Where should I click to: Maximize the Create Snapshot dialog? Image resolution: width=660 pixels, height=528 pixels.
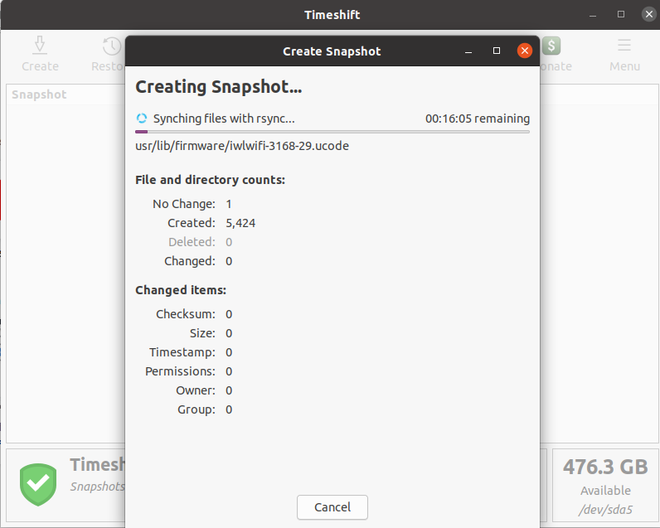click(x=496, y=51)
